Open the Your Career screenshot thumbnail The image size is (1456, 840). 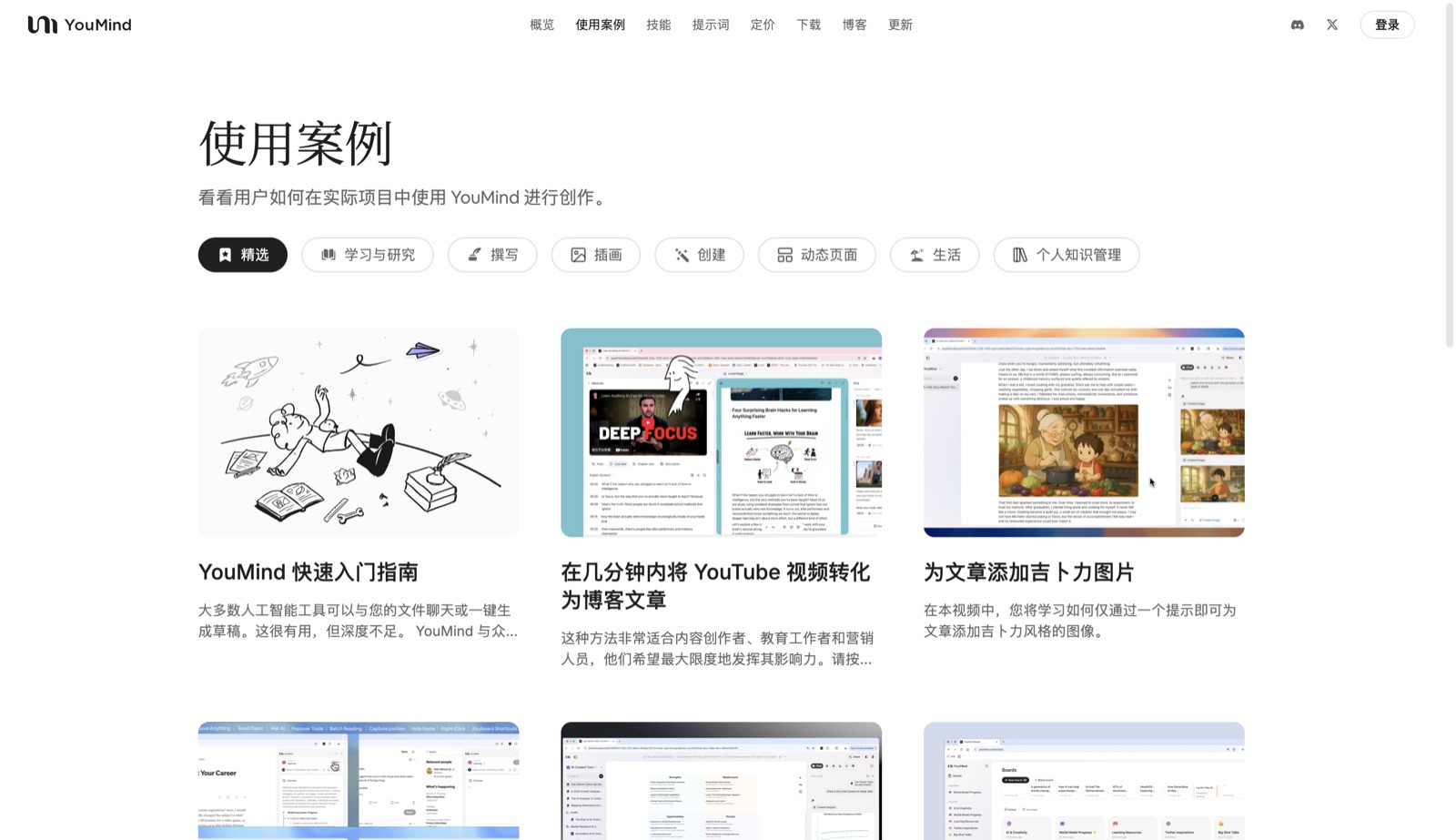(359, 781)
